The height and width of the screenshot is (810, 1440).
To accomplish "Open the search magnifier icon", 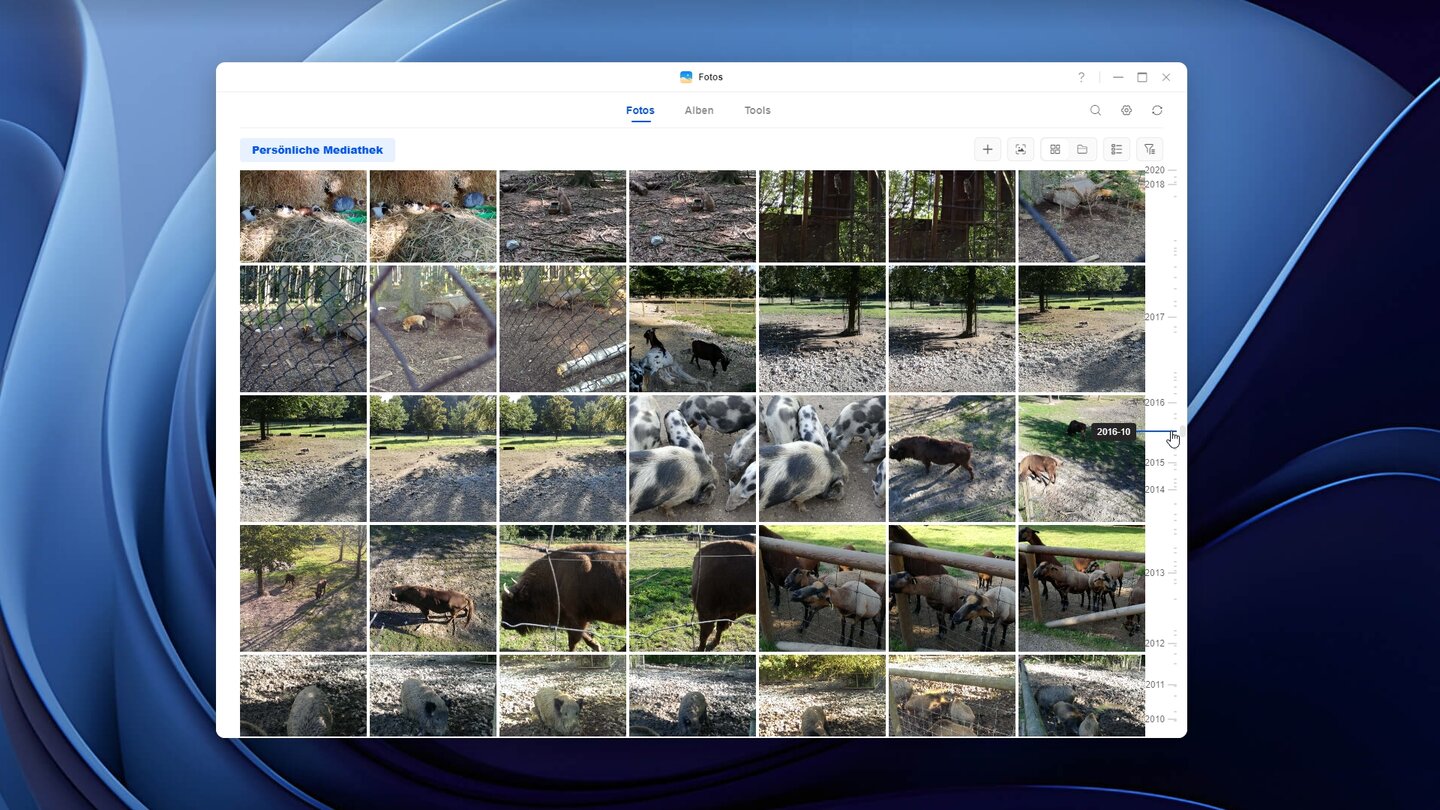I will coord(1095,111).
